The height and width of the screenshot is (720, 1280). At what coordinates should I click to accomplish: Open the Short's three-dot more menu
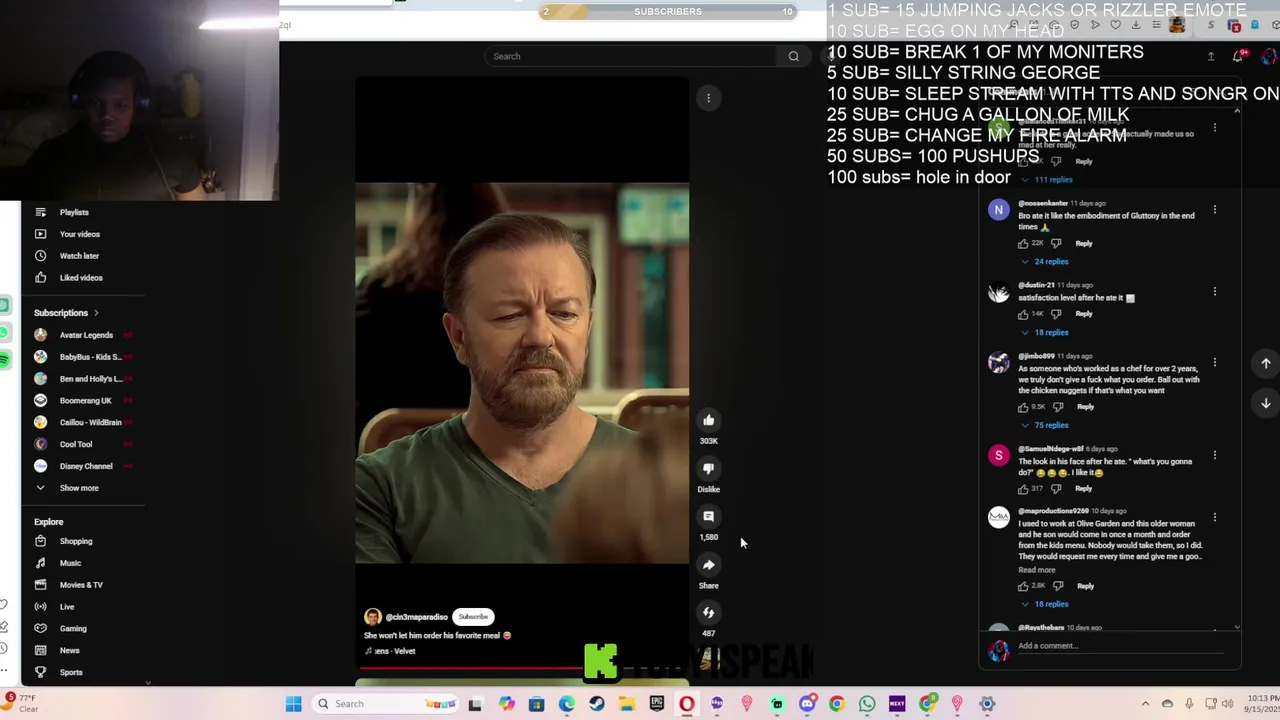tap(708, 98)
